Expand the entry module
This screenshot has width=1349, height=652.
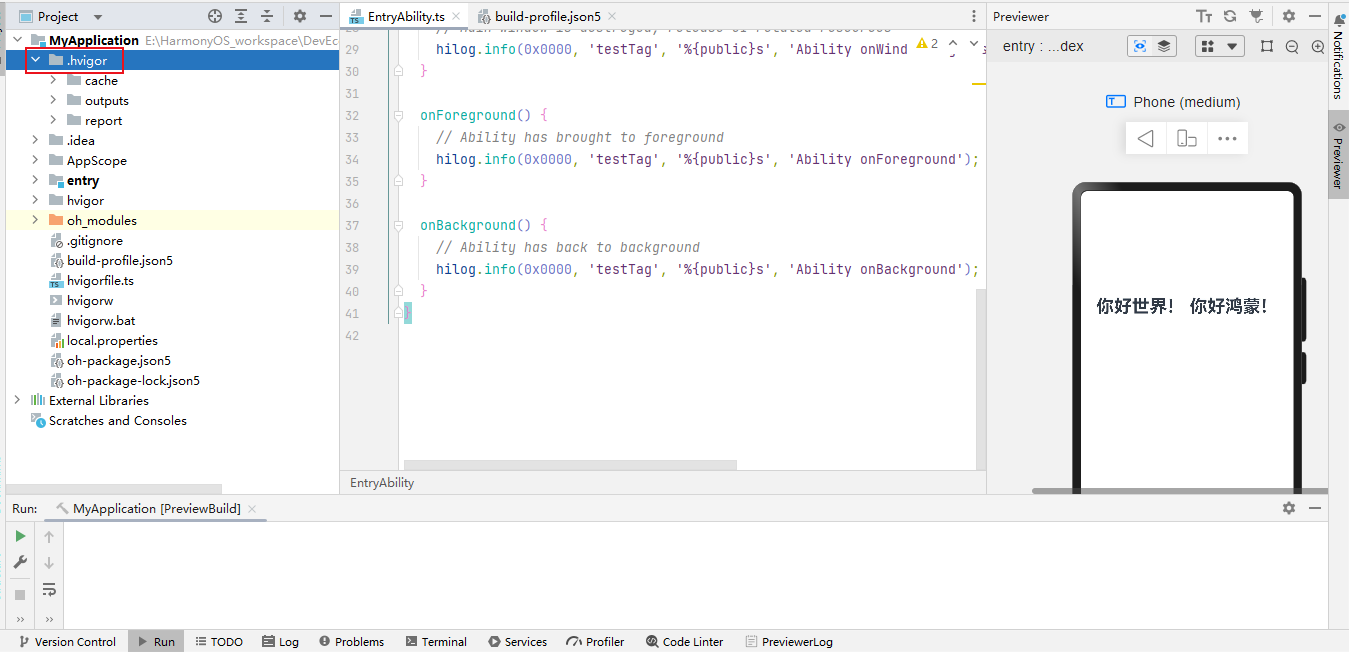pos(36,180)
